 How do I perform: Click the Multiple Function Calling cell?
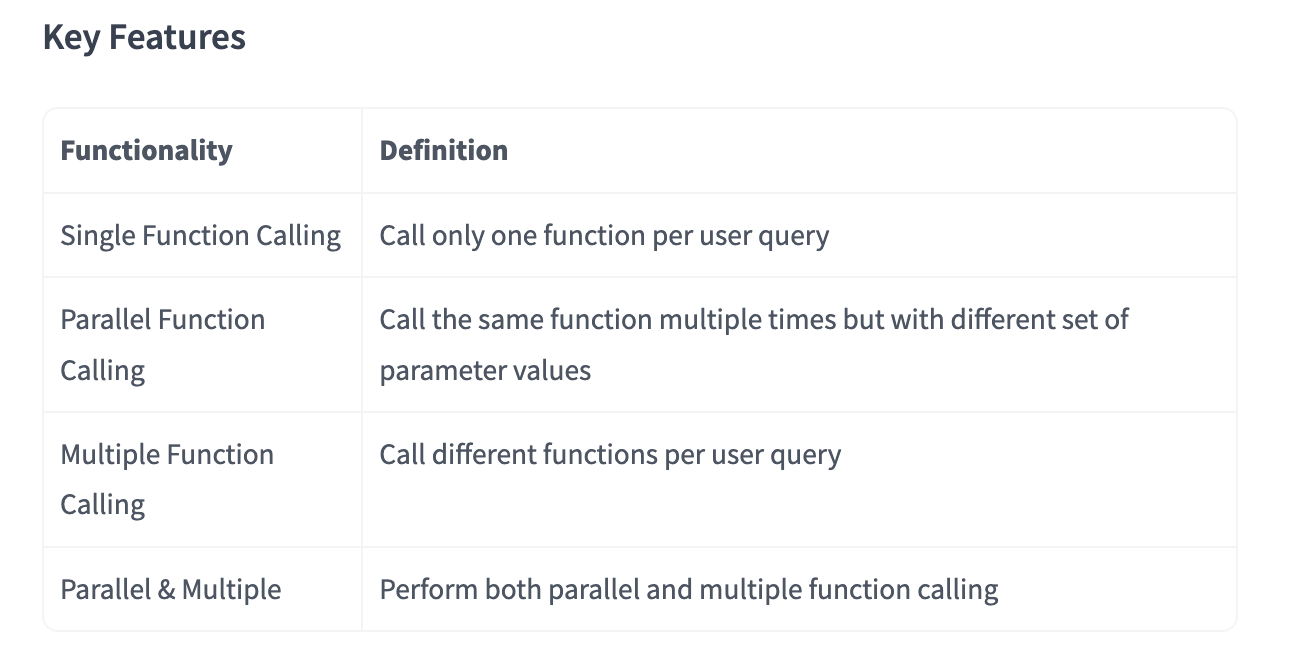[x=166, y=479]
